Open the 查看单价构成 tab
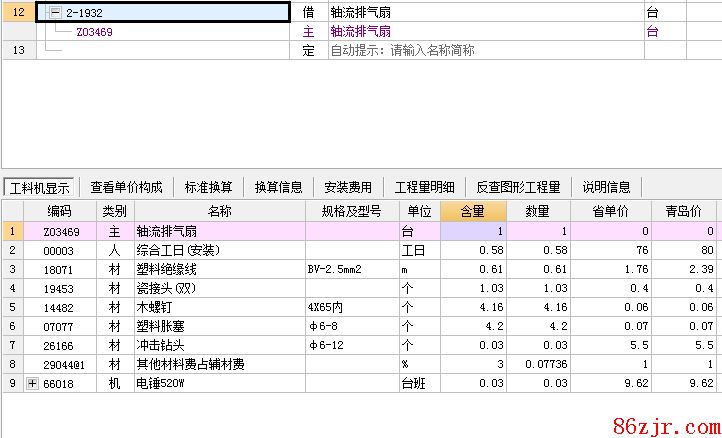This screenshot has width=722, height=438. (x=126, y=187)
